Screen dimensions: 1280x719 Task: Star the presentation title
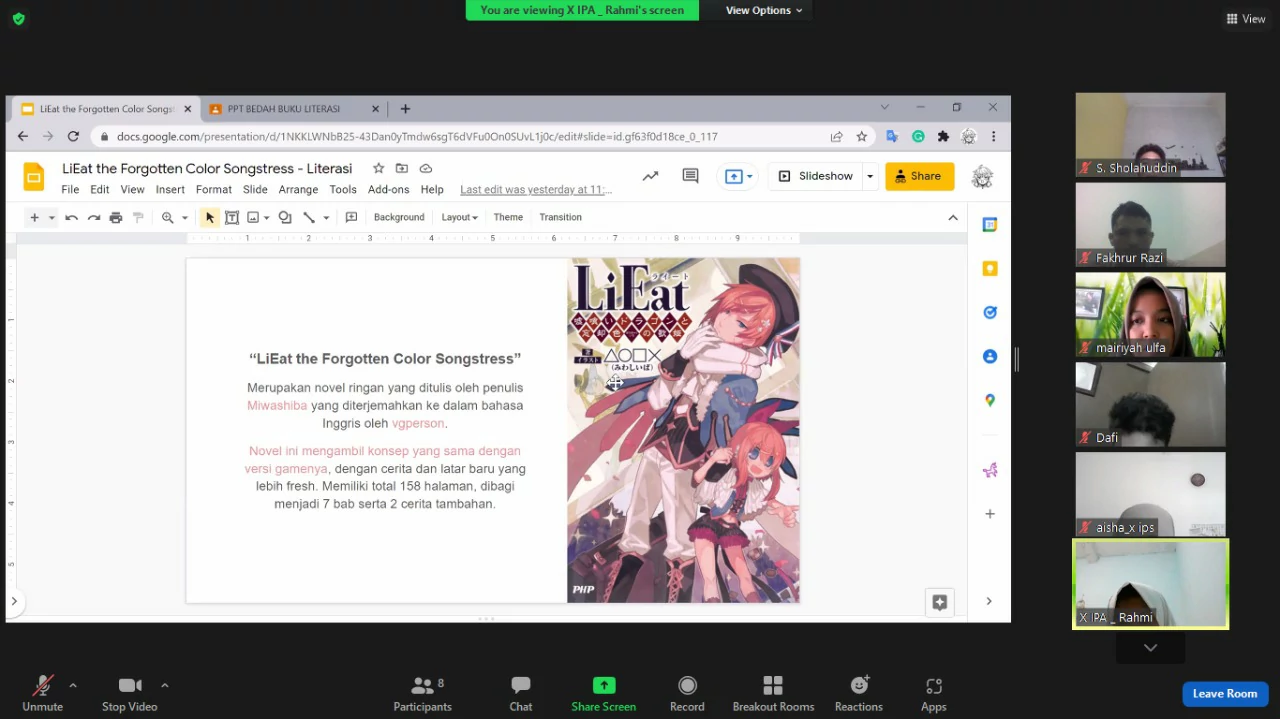(x=378, y=168)
